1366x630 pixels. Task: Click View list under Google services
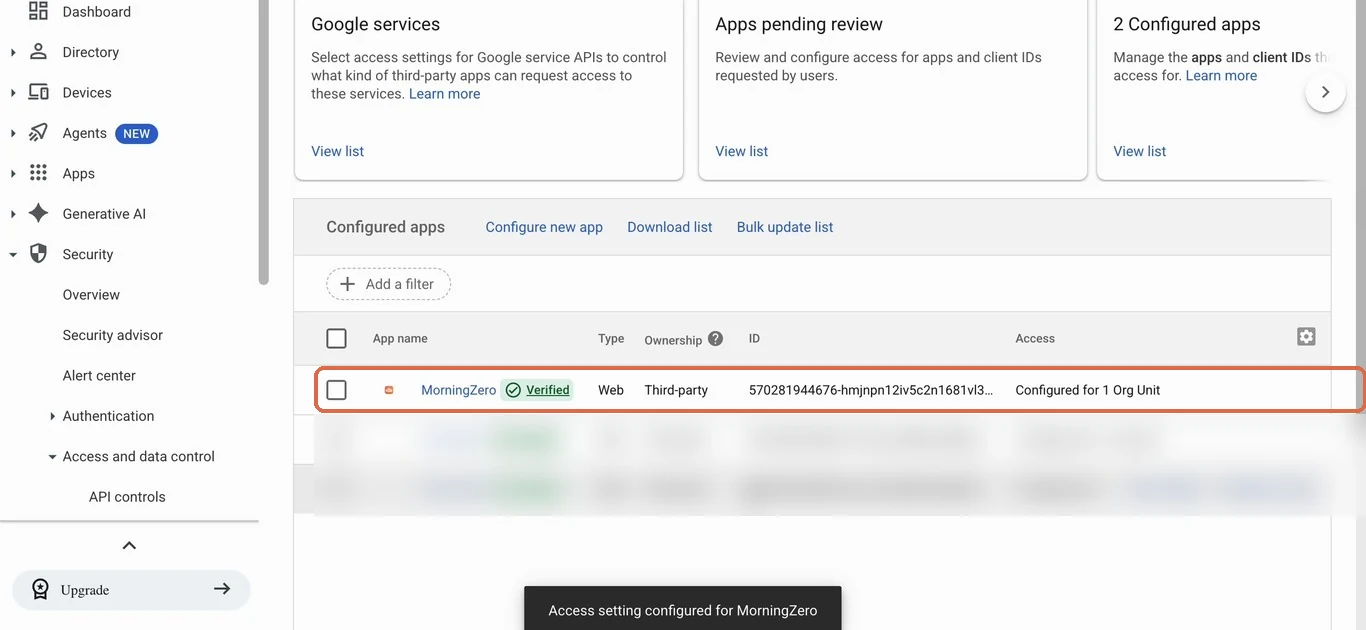(x=338, y=151)
